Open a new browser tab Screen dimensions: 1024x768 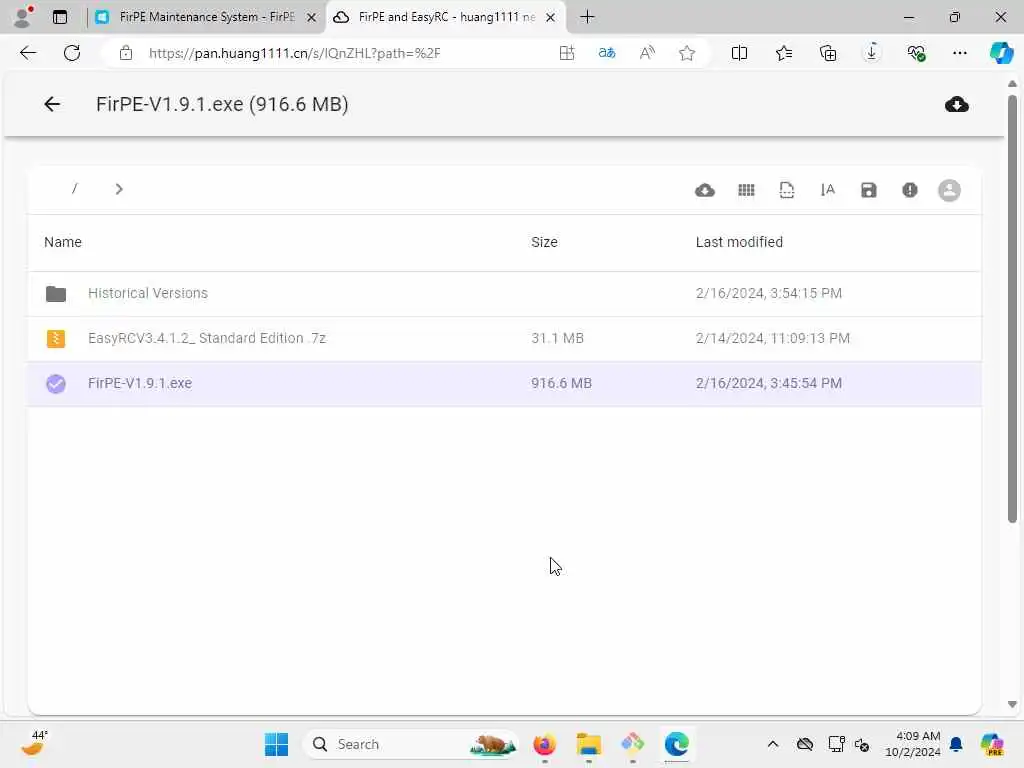point(587,17)
